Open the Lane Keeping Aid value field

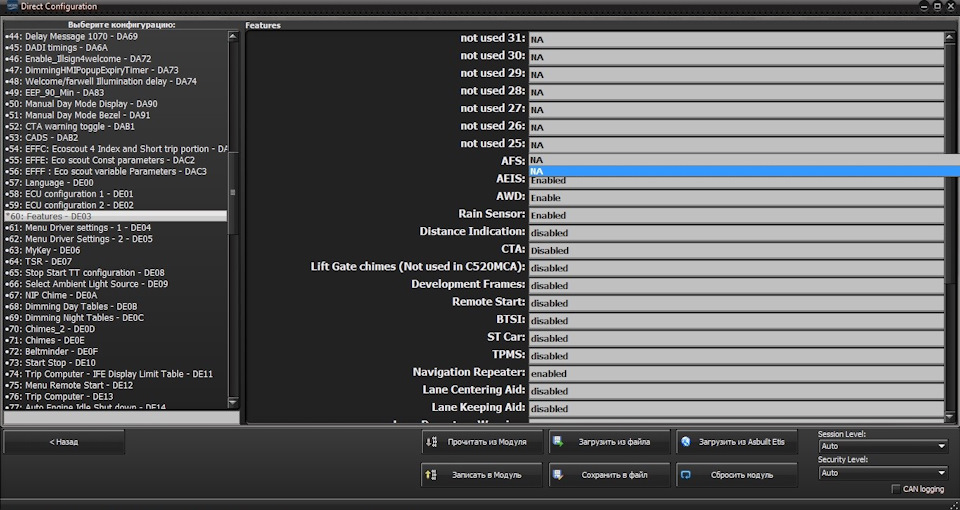[x=737, y=408]
